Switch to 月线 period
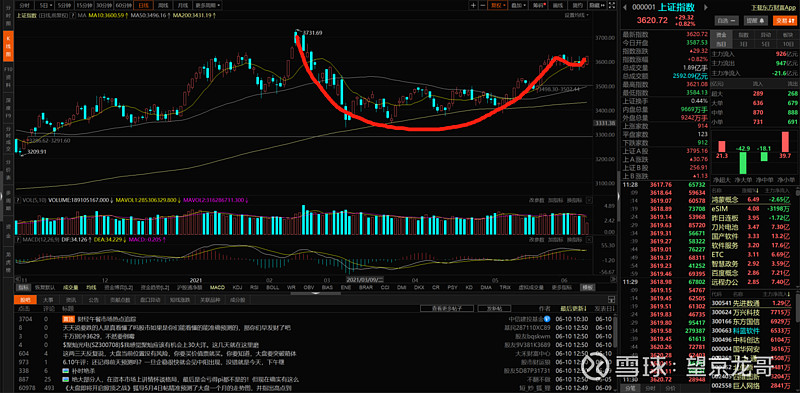800x393 pixels. click(183, 5)
